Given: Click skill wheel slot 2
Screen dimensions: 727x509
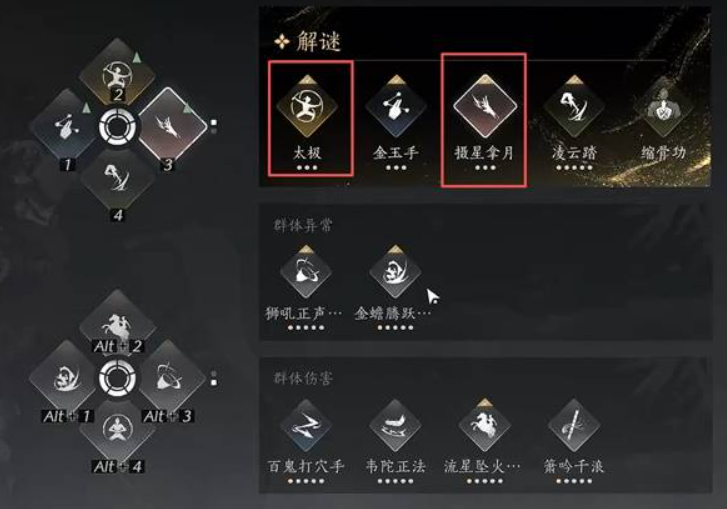Looking at the screenshot, I should click(x=117, y=74).
